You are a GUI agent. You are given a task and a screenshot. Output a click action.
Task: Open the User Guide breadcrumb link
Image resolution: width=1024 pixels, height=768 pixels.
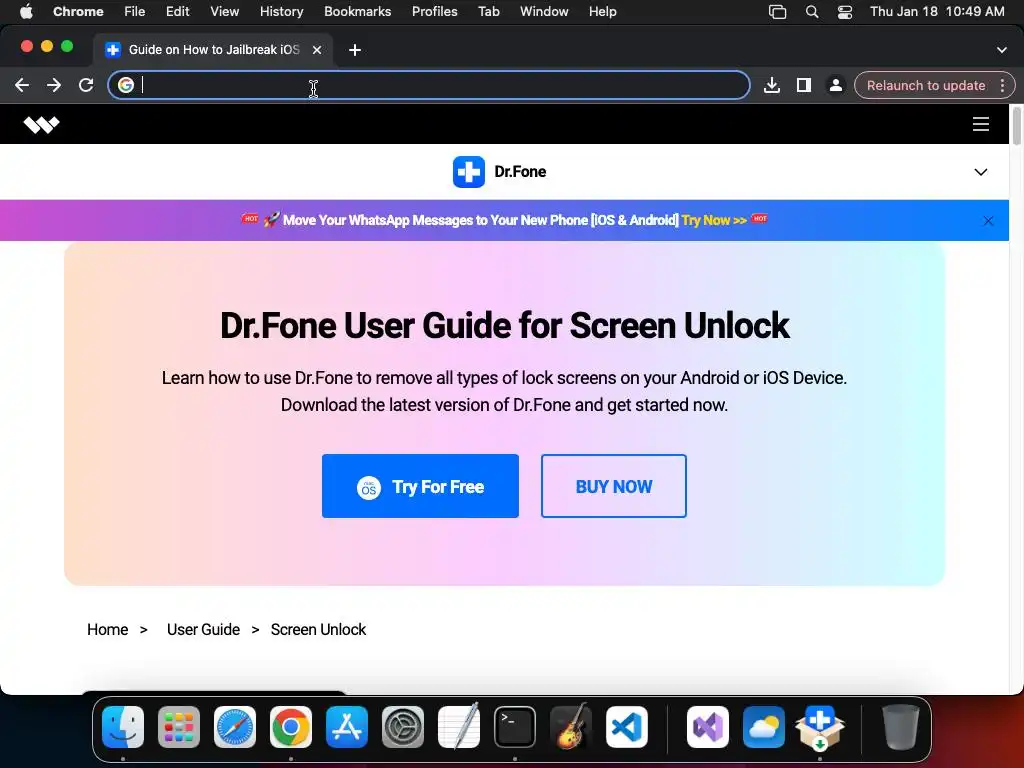click(203, 630)
